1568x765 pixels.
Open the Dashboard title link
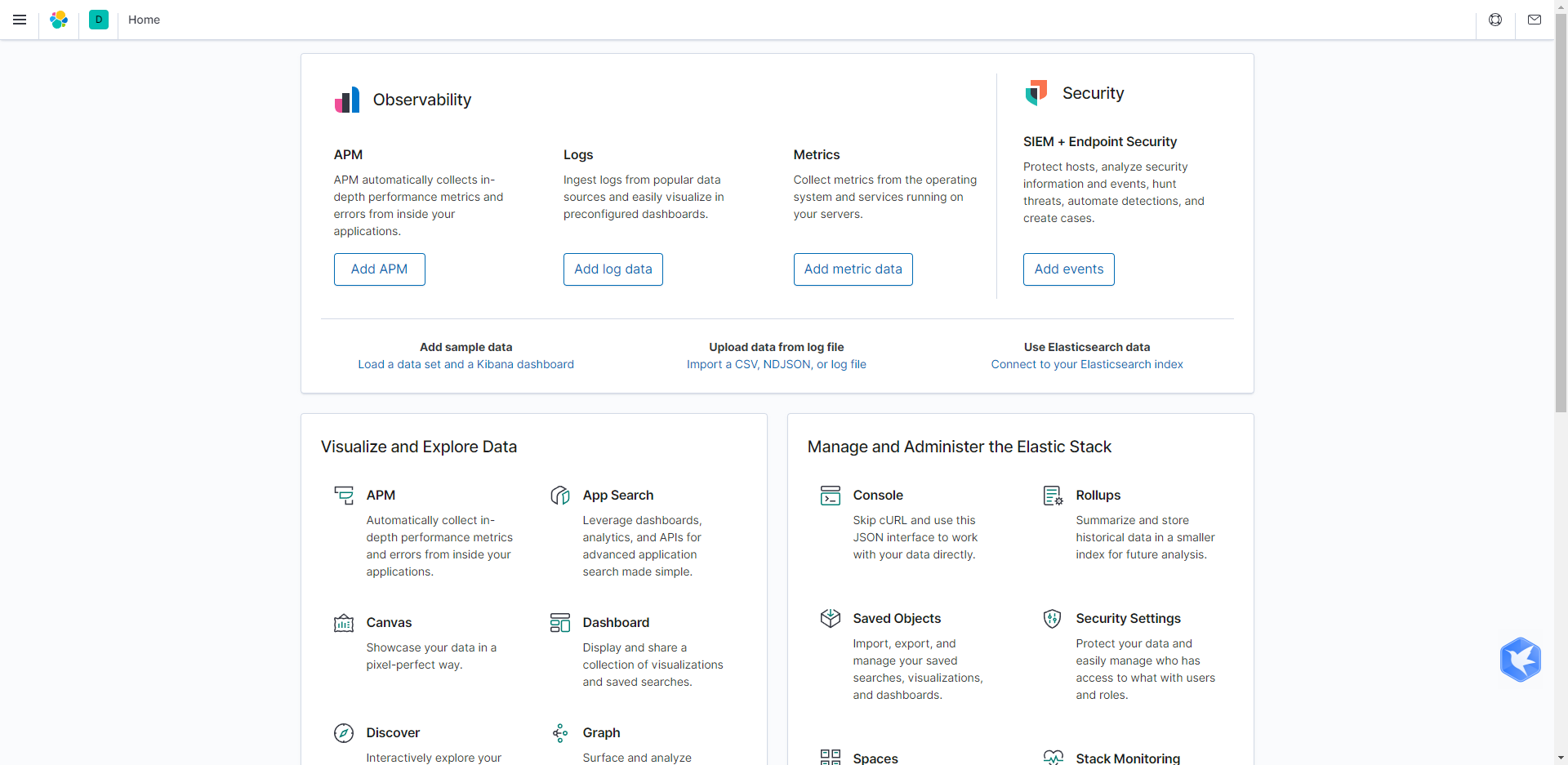[x=616, y=622]
